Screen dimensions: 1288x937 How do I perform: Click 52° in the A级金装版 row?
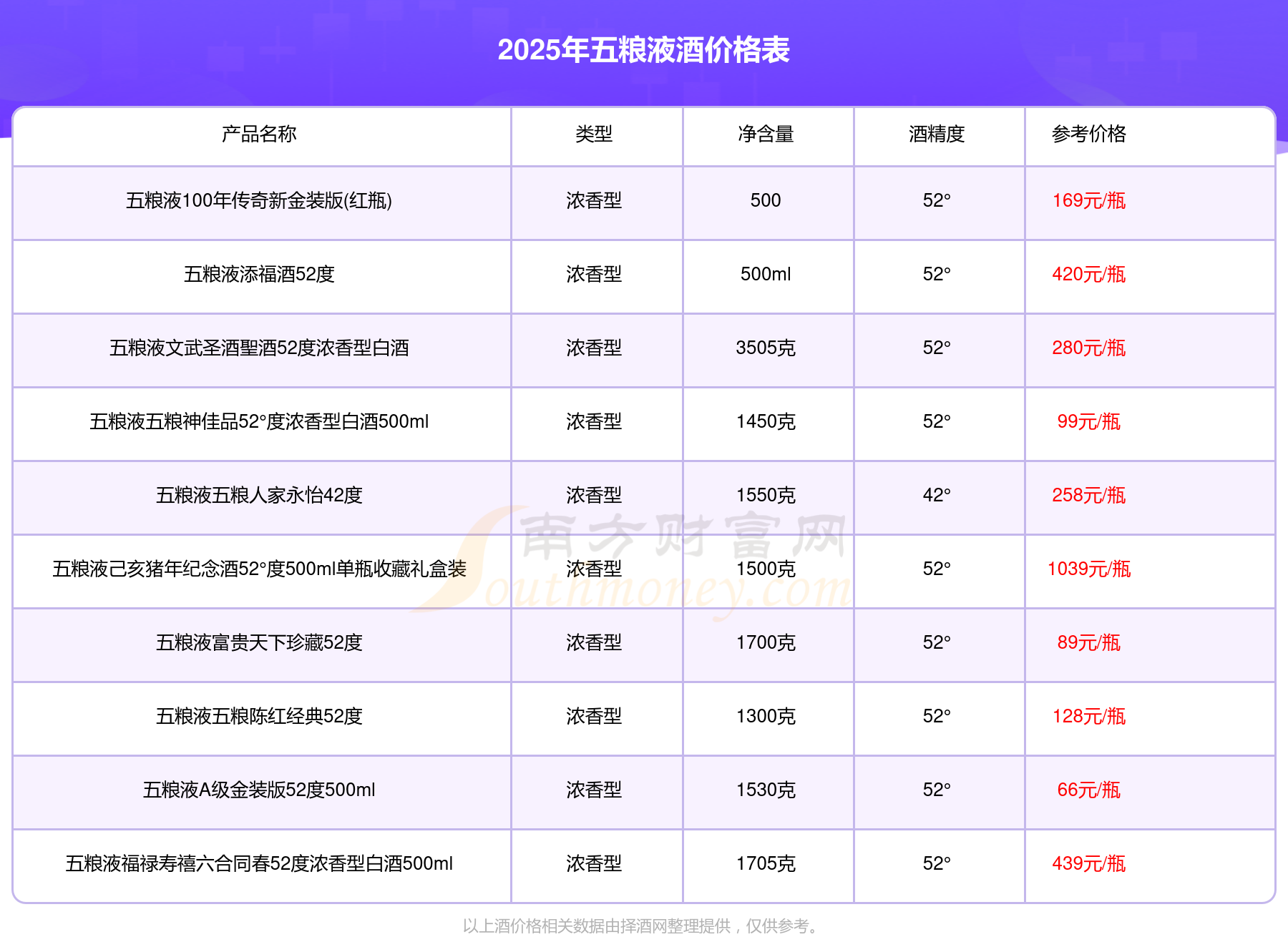[937, 790]
